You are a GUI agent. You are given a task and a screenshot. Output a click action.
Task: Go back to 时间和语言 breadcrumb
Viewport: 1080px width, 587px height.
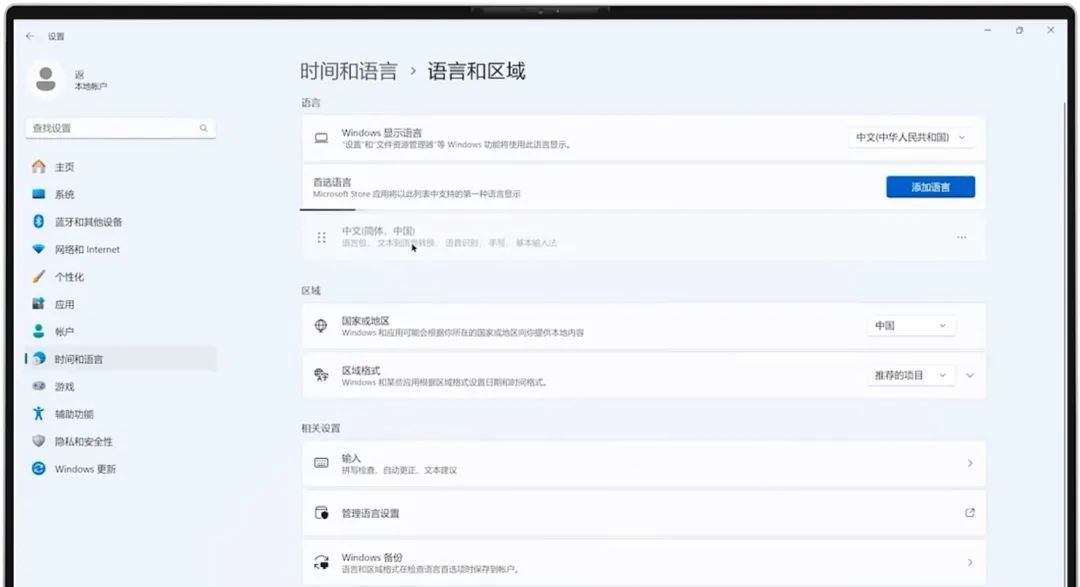(349, 71)
